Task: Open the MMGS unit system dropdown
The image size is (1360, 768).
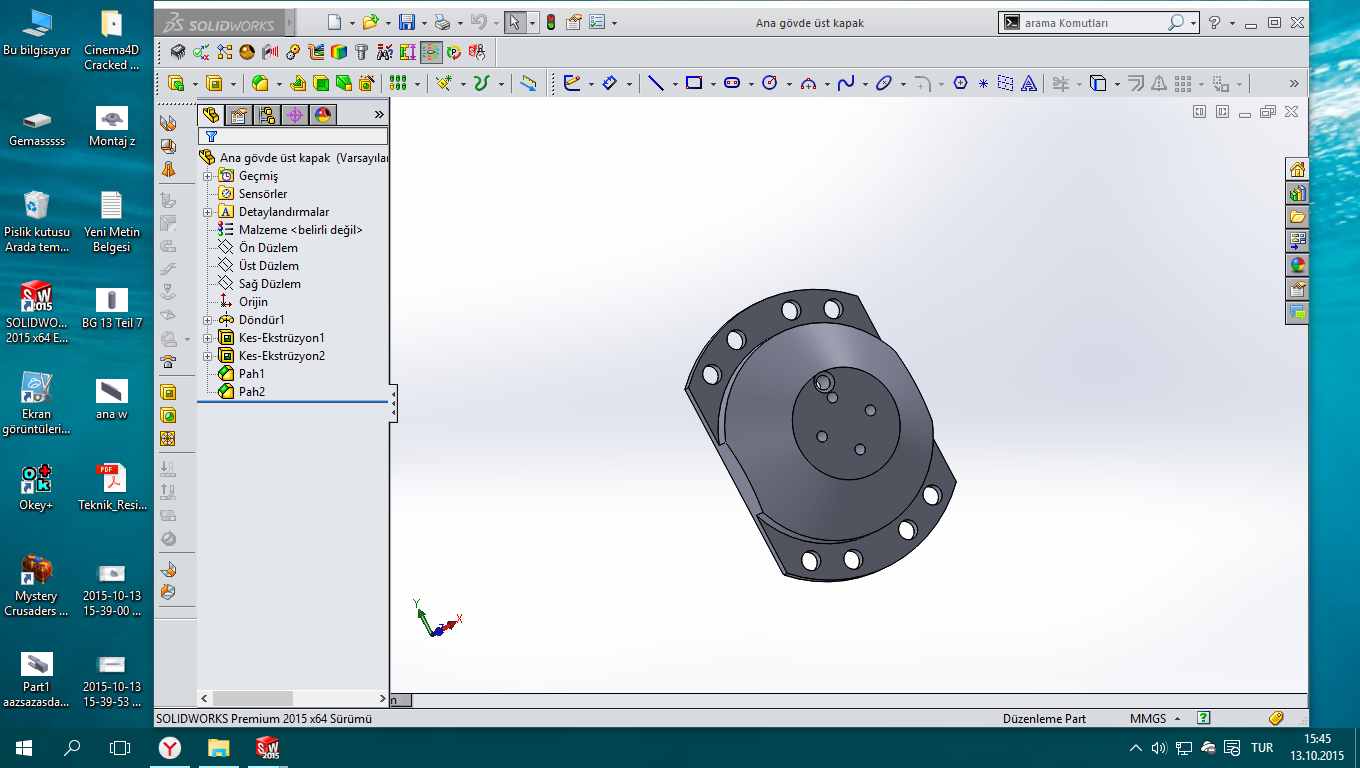Action: (1155, 718)
